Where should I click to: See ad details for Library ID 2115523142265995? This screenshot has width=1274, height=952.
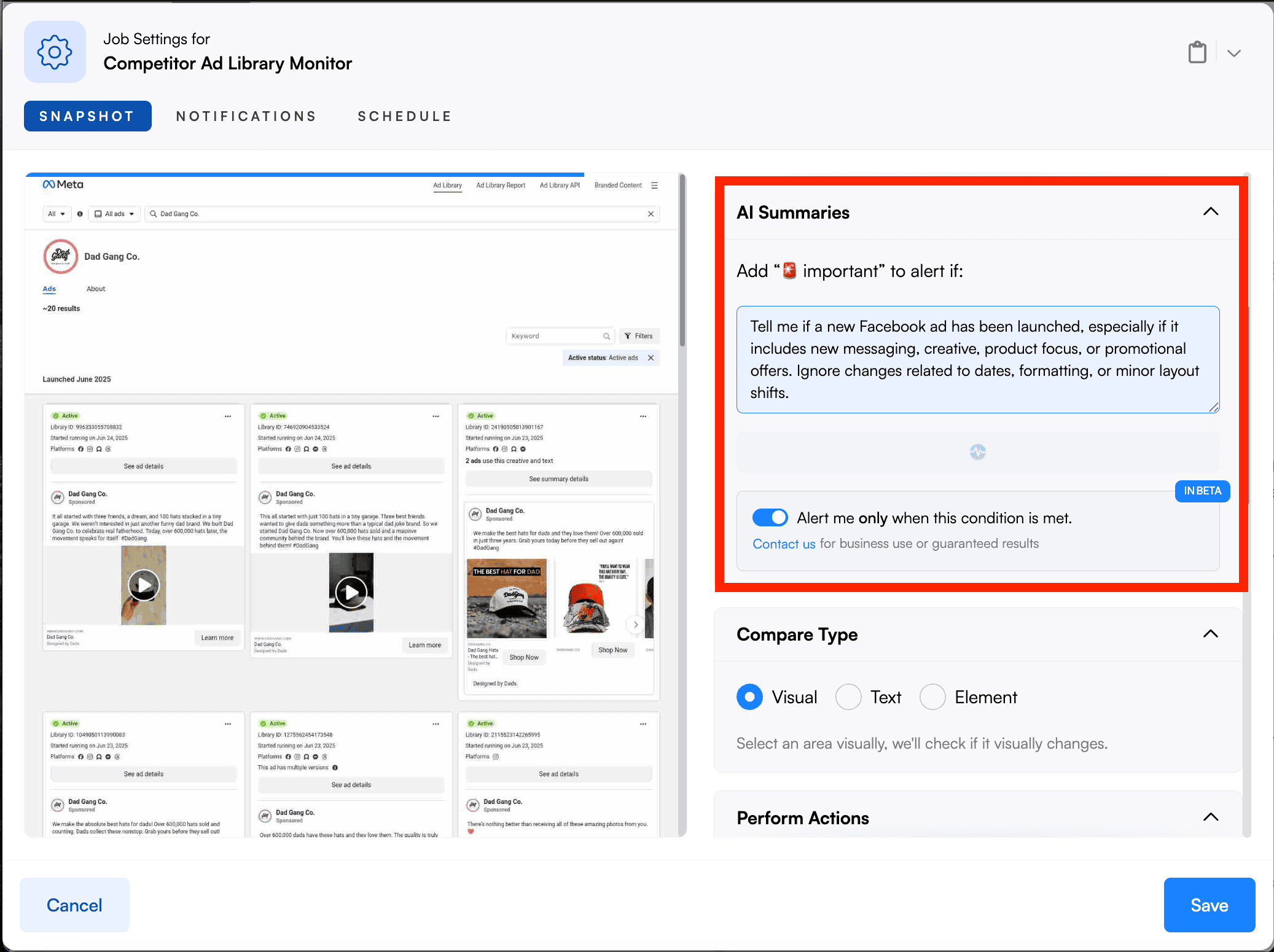click(x=559, y=774)
